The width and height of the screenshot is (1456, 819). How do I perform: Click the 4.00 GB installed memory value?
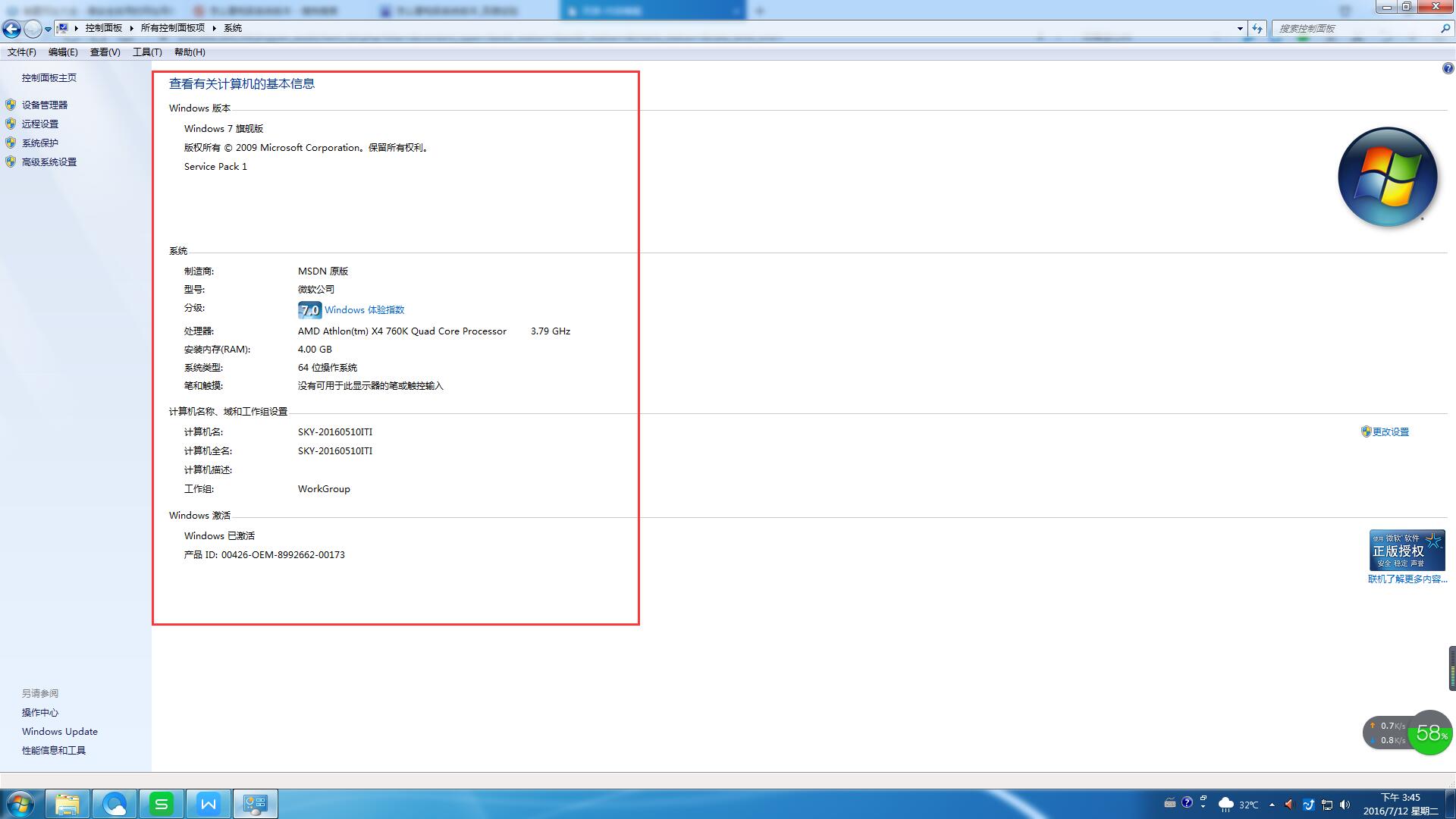(315, 349)
